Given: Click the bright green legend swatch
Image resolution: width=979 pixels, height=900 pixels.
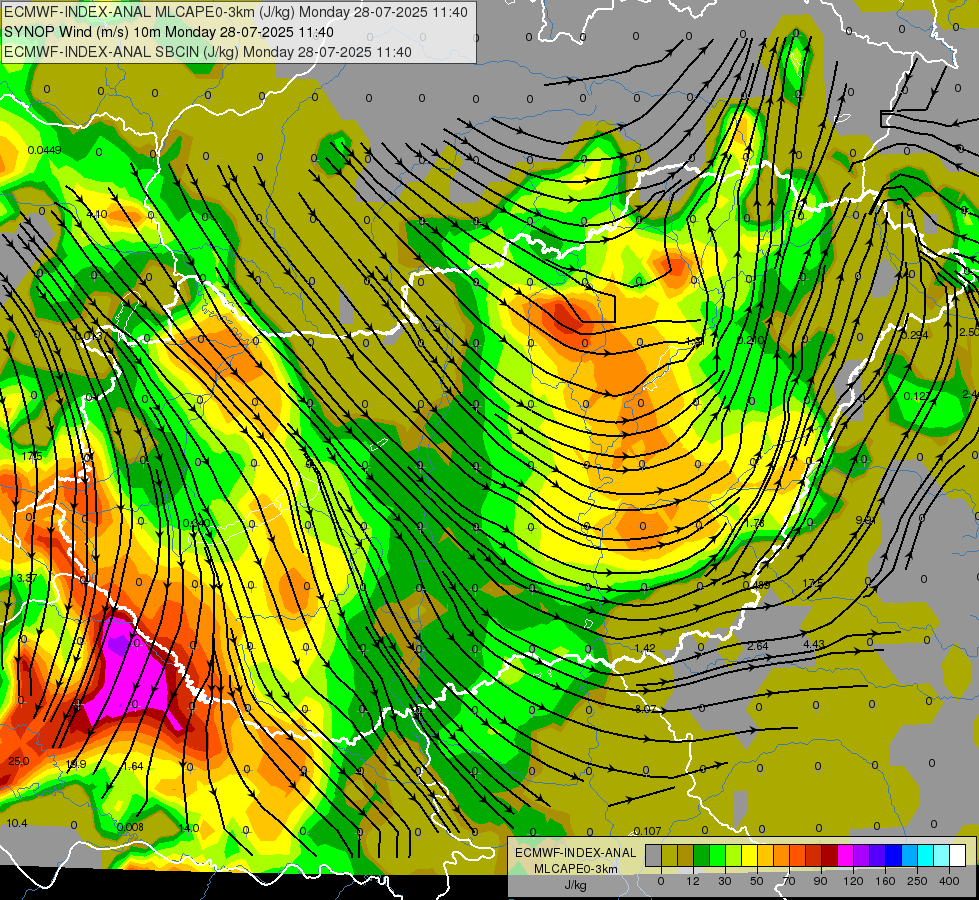Looking at the screenshot, I should pyautogui.click(x=717, y=856).
